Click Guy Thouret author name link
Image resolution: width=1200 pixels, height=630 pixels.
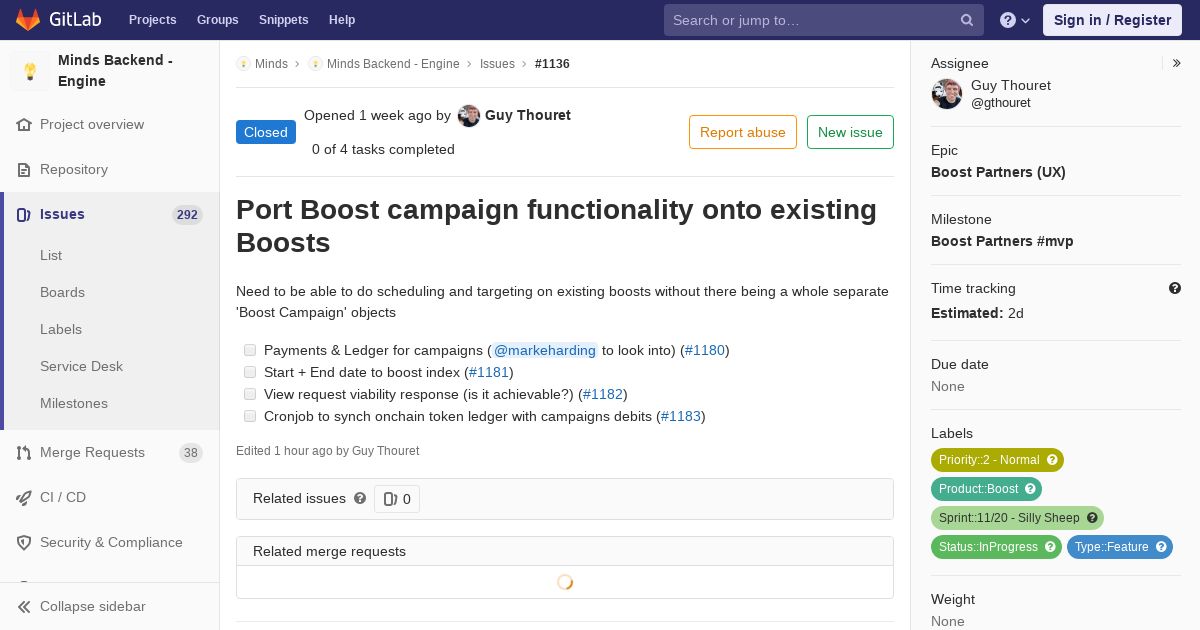528,116
